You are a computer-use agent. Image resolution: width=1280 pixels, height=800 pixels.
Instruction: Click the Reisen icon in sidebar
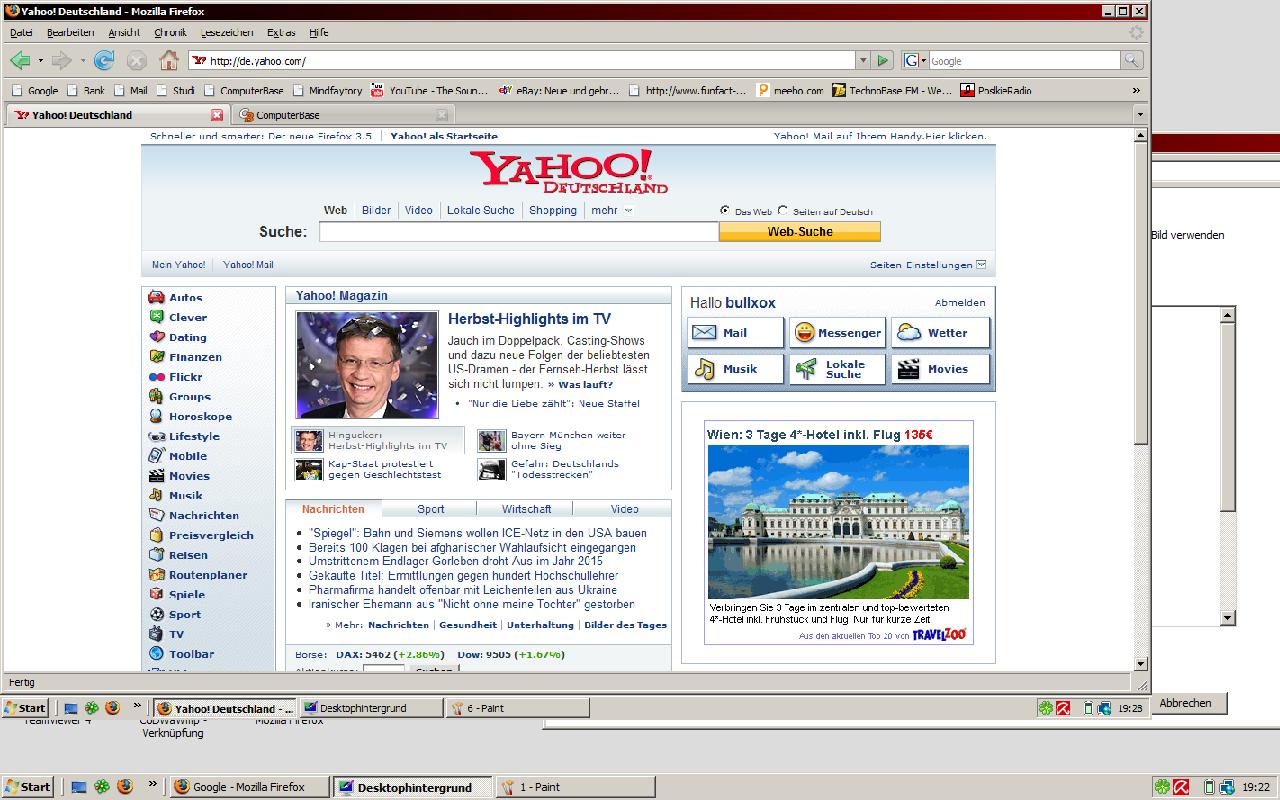(156, 555)
